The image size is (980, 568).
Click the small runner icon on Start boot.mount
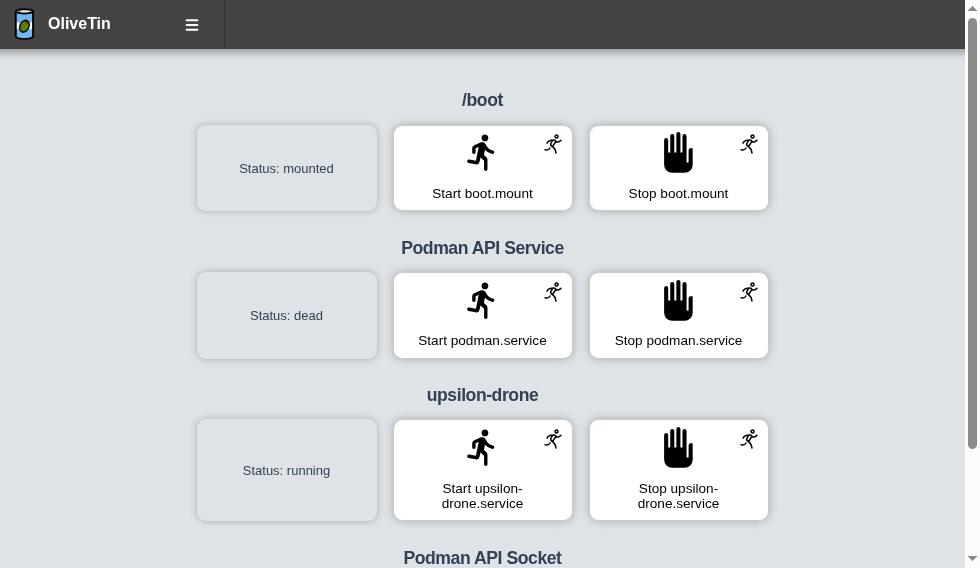pos(553,144)
